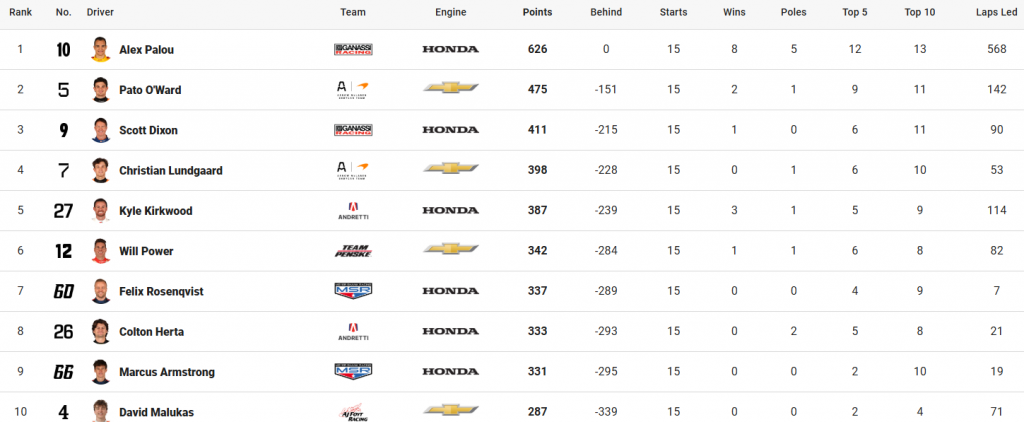
Task: Click the Ganassi Racing logo beside Scott Dixon
Action: coord(353,130)
